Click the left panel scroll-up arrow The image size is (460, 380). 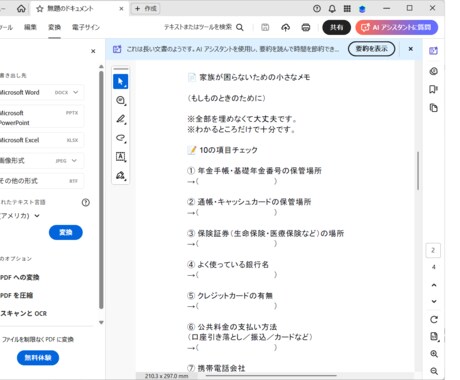click(101, 67)
